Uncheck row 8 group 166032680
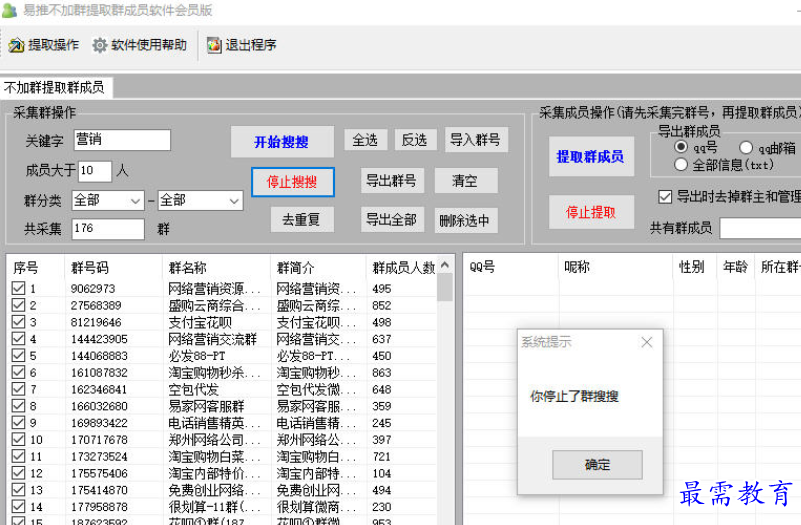 (18, 405)
